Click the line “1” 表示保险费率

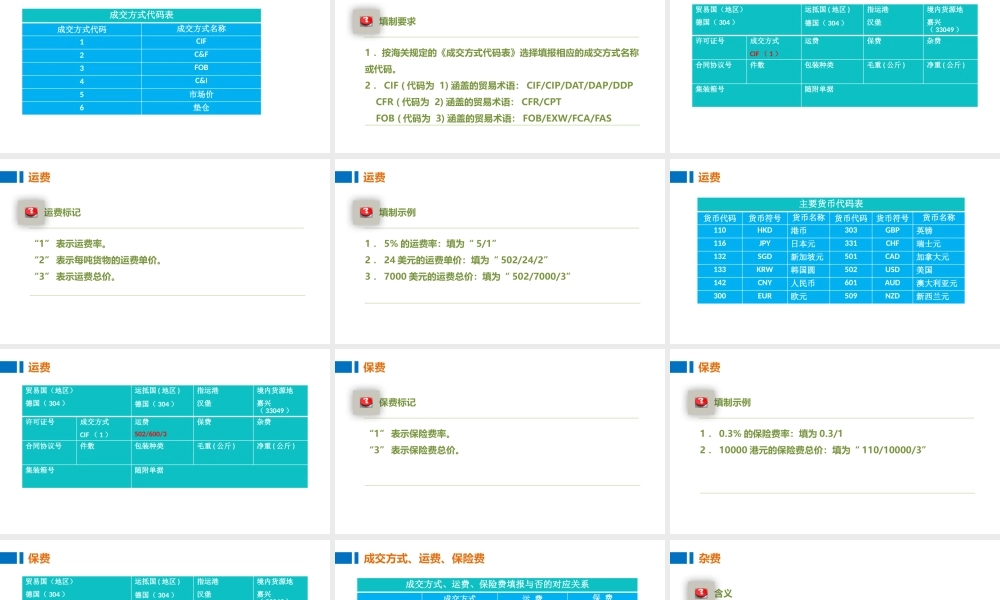[x=410, y=434]
